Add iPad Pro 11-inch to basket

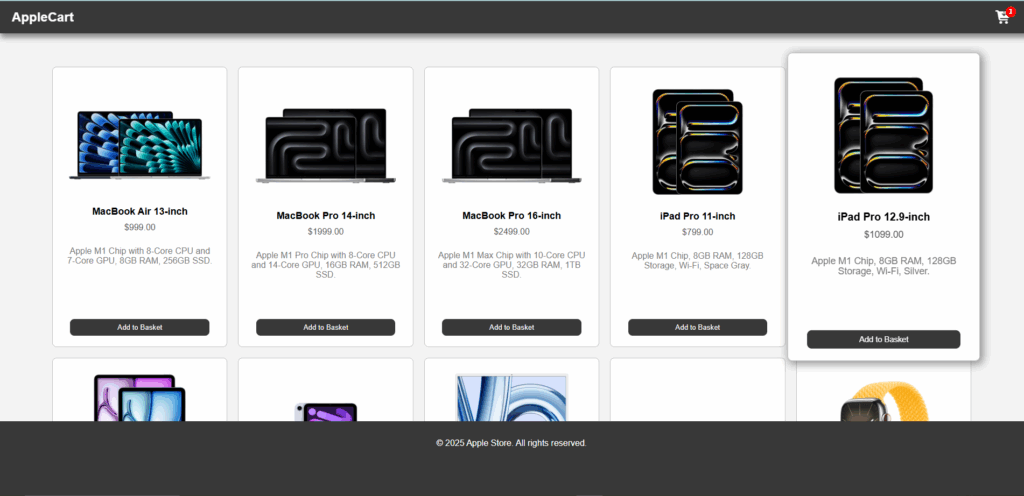point(697,327)
